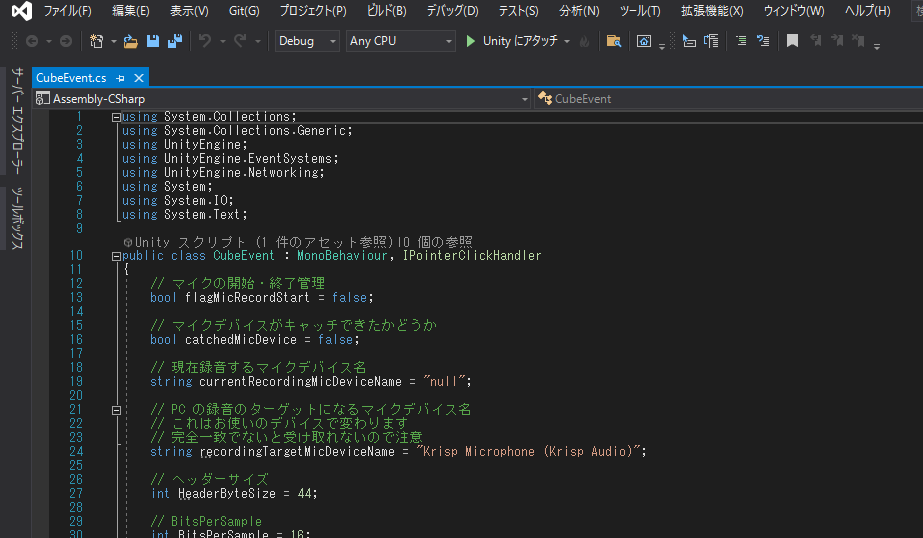Click the browser home window icon
Viewport: 923px width, 538px height.
(x=644, y=41)
